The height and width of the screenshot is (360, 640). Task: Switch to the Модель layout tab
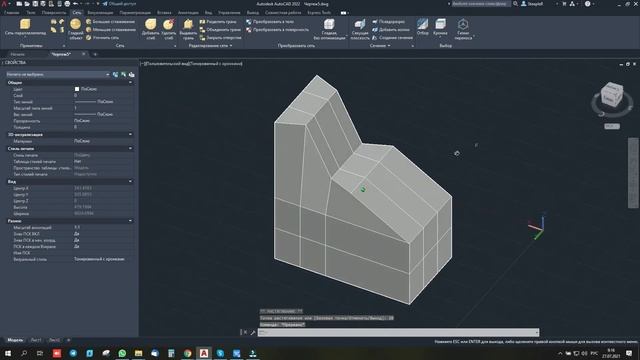(x=15, y=340)
